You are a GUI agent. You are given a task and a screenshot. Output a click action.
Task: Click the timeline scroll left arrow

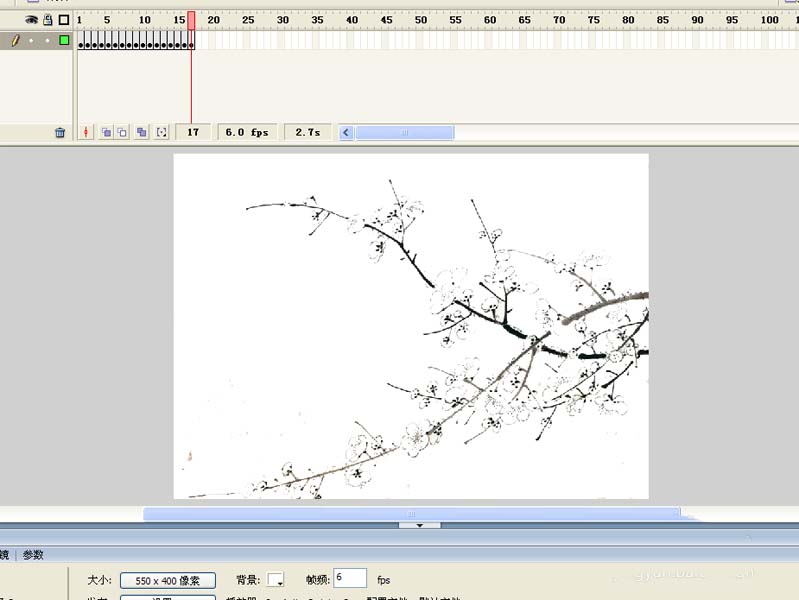(x=346, y=133)
